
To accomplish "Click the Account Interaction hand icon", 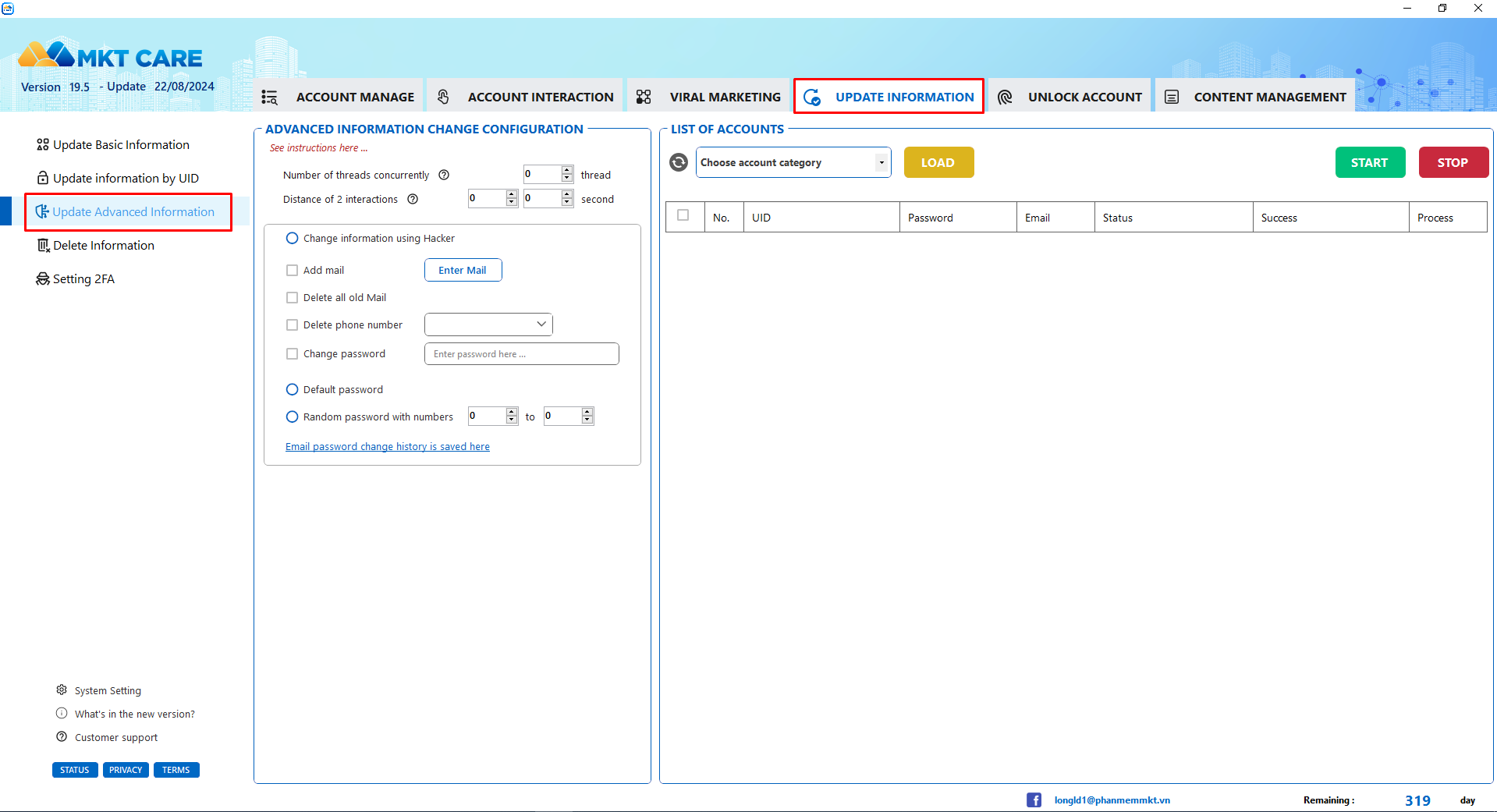I will pyautogui.click(x=443, y=97).
